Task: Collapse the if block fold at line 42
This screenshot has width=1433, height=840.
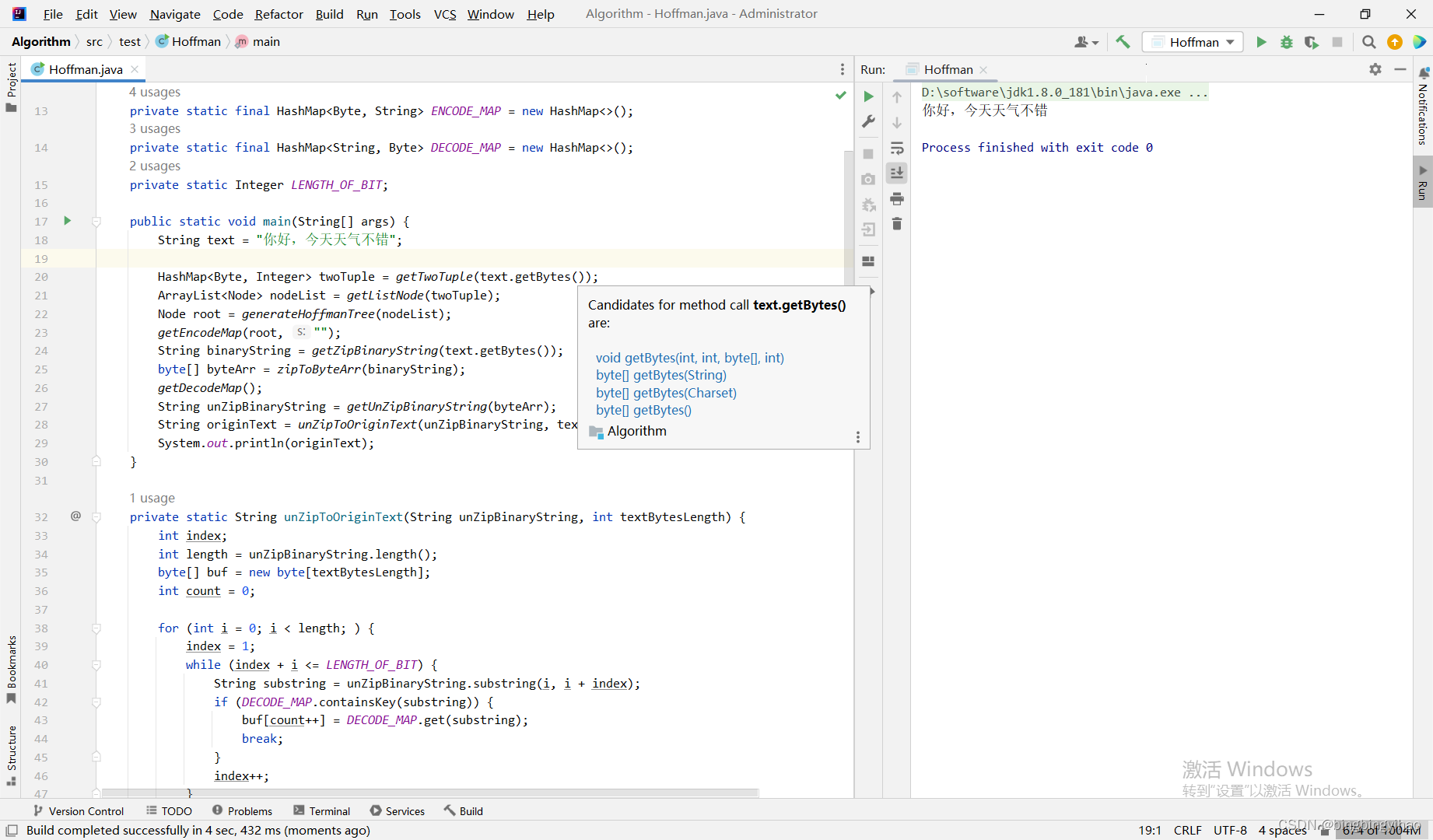Action: 96,702
